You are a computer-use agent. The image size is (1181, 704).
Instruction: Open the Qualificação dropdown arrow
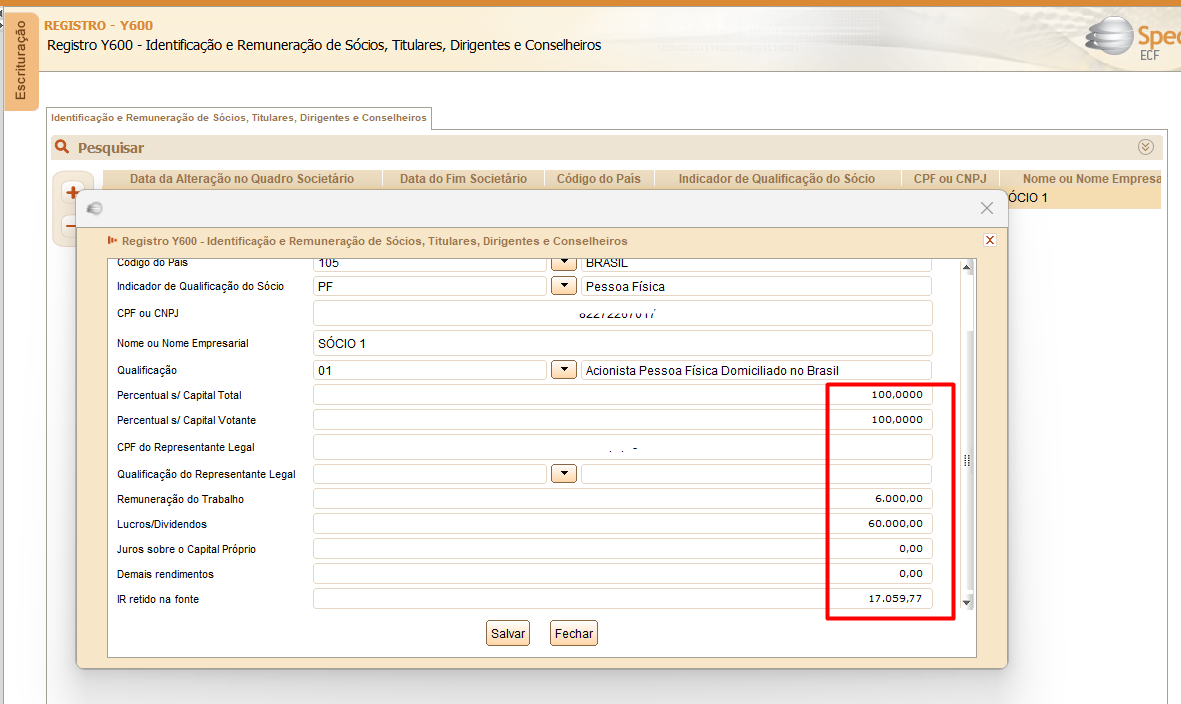click(x=563, y=370)
